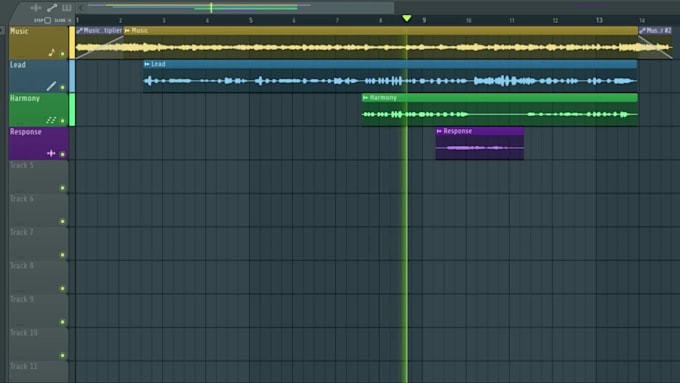Mute Track 9
This screenshot has width=680, height=383.
point(62,322)
